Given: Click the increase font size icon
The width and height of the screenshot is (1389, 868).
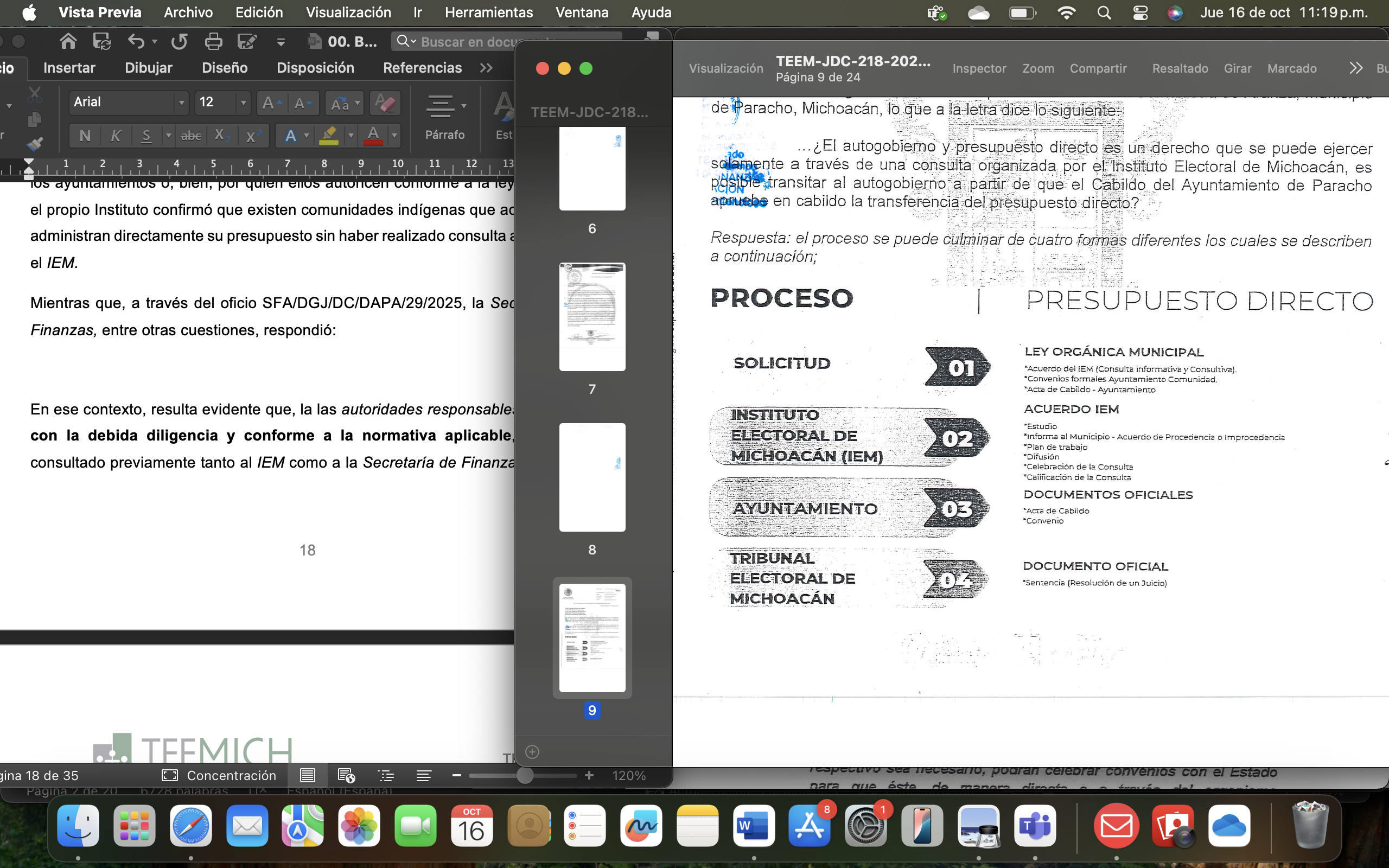Looking at the screenshot, I should tap(270, 103).
